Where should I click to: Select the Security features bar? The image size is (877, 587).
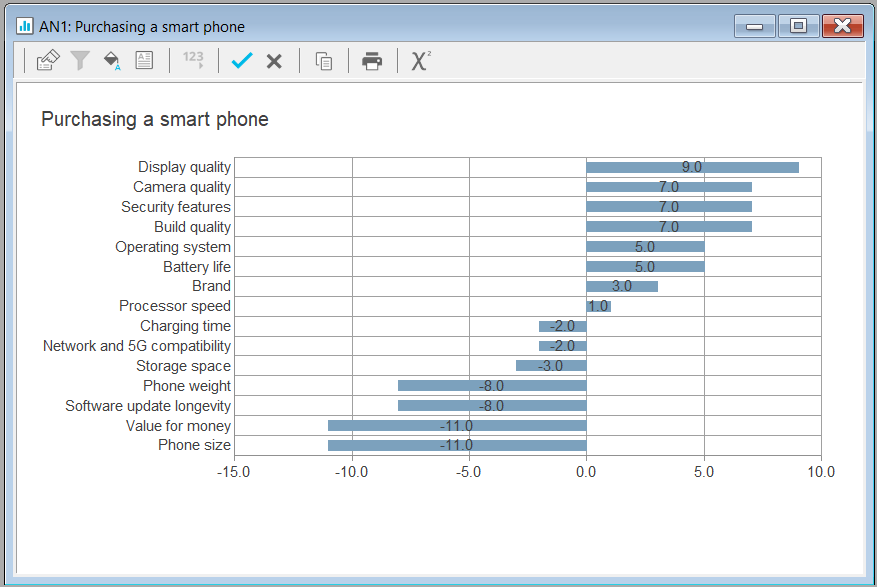669,207
